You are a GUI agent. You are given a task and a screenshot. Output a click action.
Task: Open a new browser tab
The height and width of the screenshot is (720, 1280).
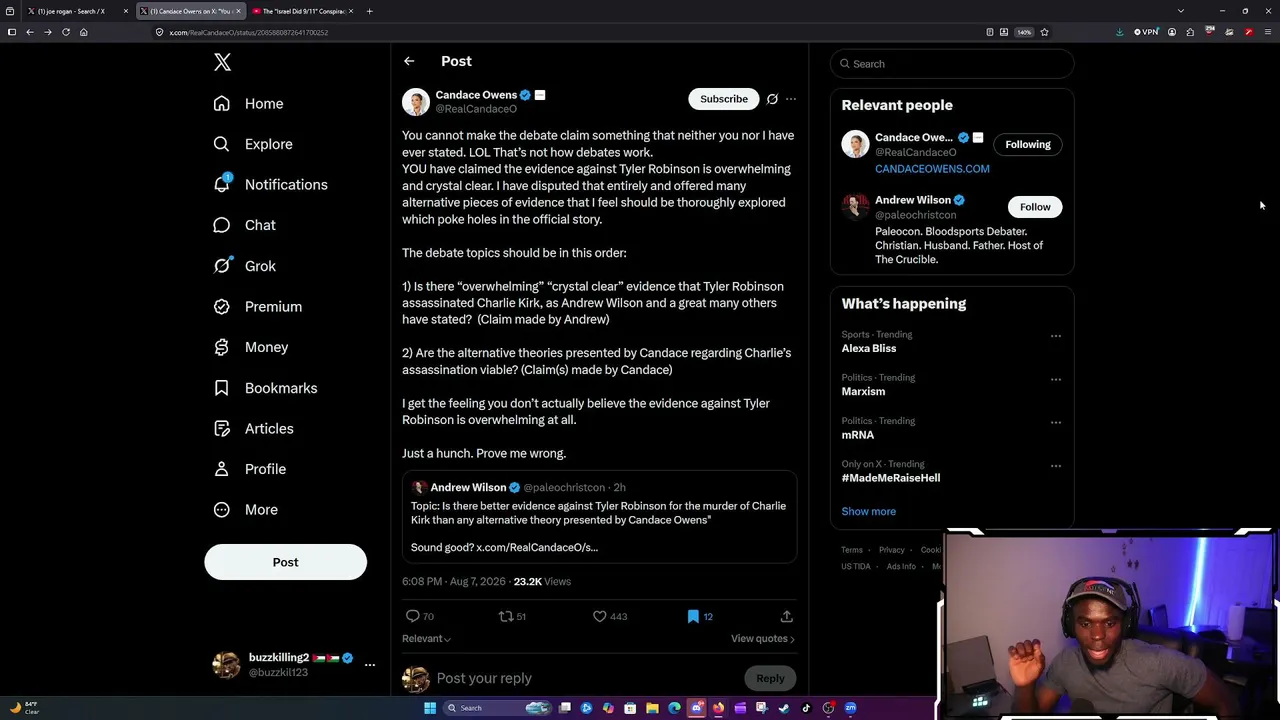[x=369, y=11]
